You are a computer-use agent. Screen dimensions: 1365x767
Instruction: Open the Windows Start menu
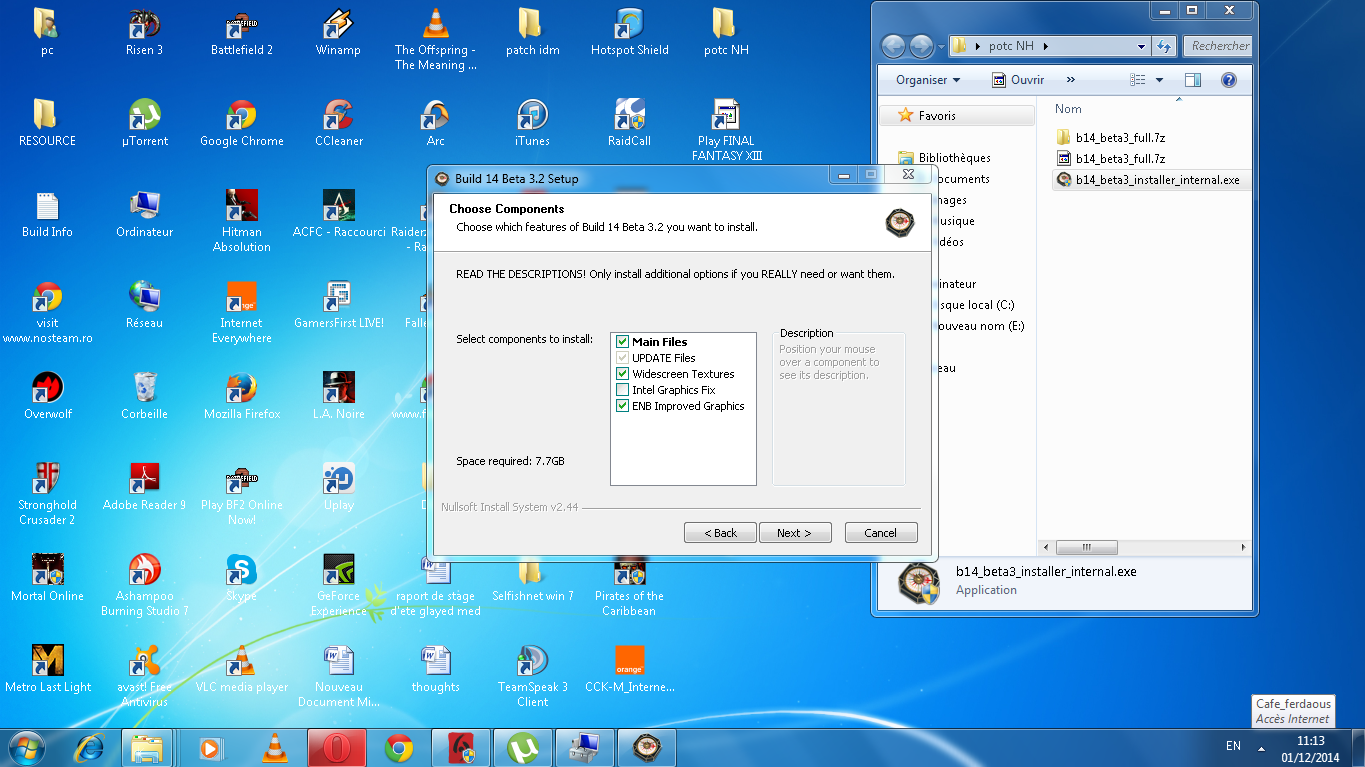tap(27, 747)
